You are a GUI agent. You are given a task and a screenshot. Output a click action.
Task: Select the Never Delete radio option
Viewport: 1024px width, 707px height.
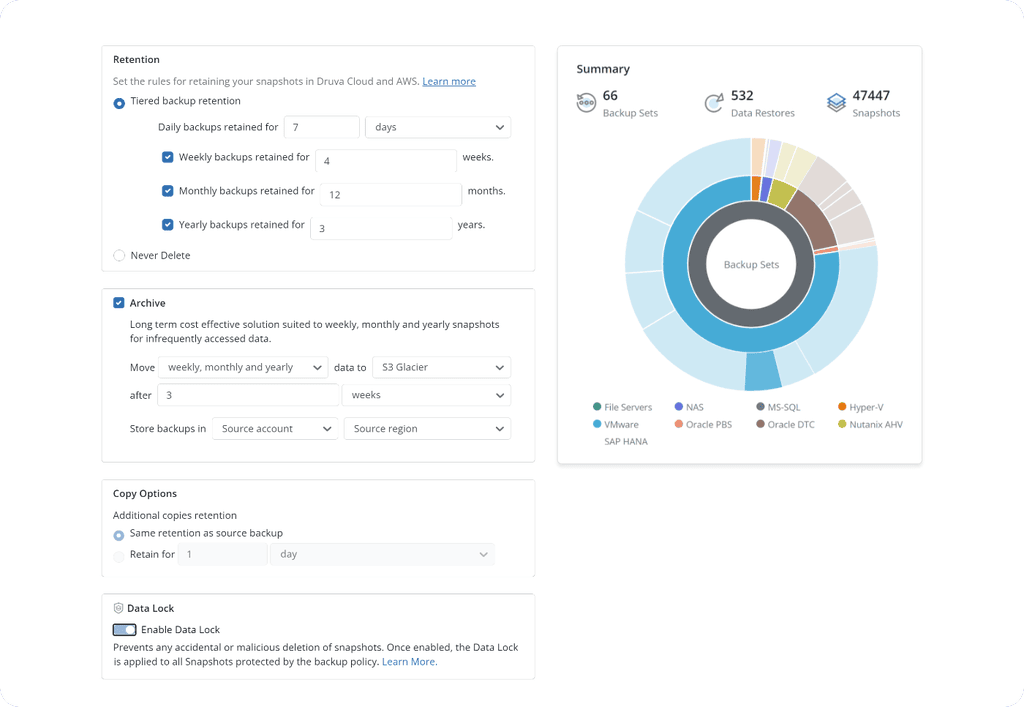pyautogui.click(x=119, y=255)
